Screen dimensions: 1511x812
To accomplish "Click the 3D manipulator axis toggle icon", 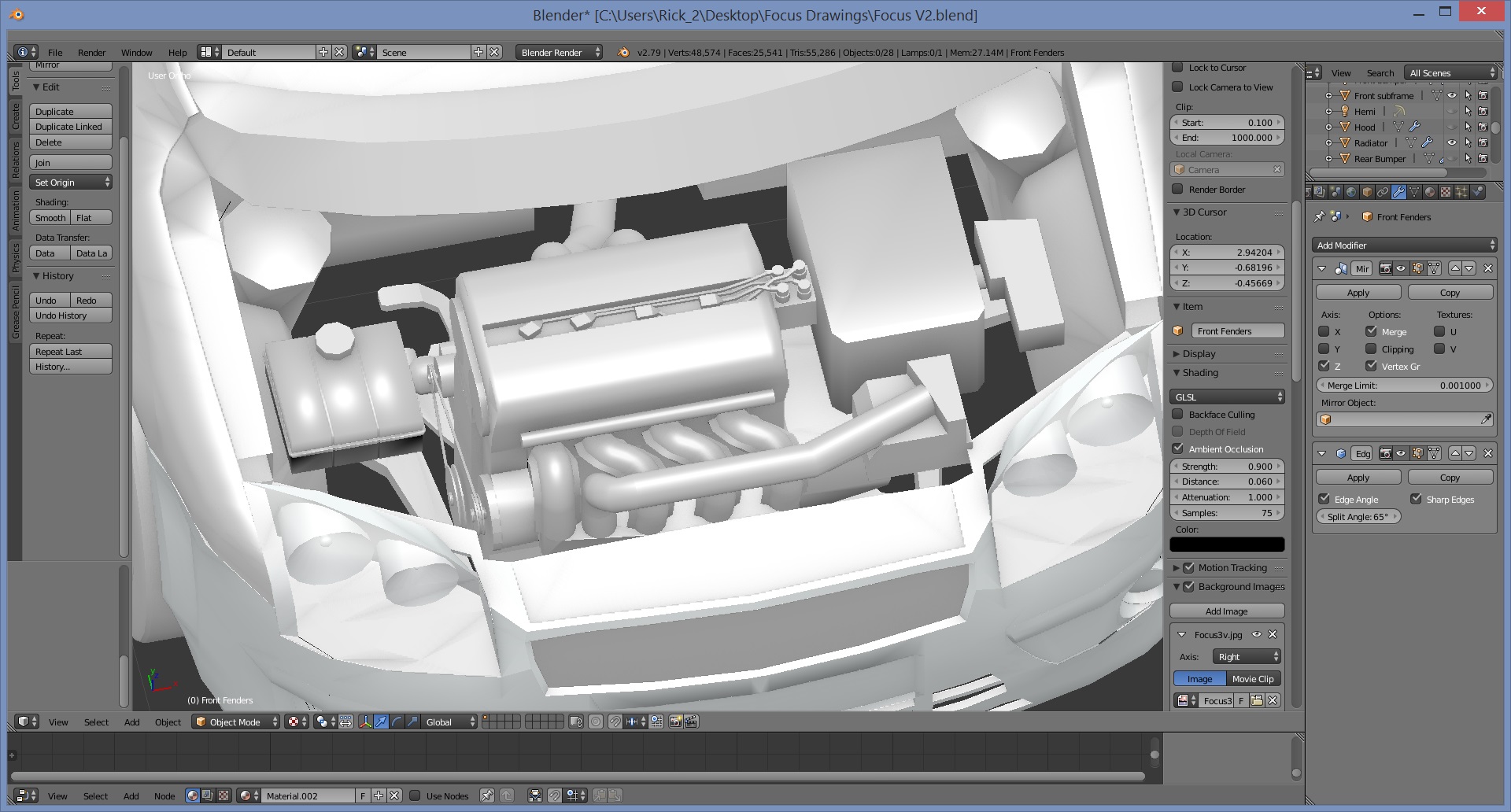I will [x=366, y=722].
